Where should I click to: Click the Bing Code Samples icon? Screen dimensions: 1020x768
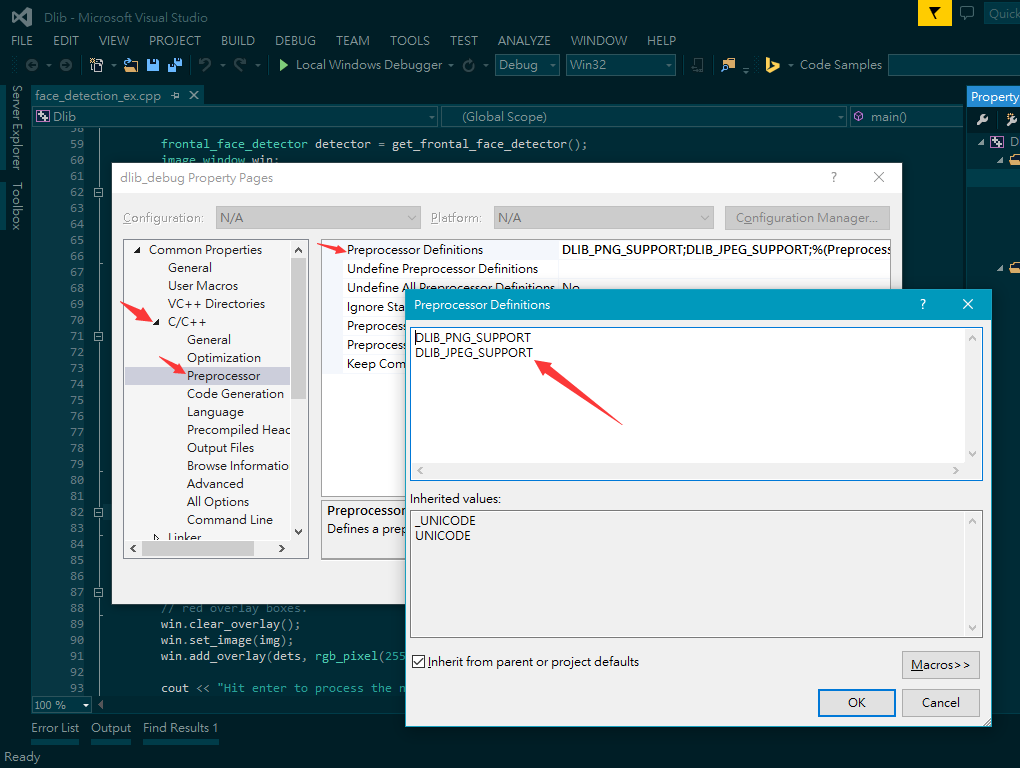(x=772, y=65)
